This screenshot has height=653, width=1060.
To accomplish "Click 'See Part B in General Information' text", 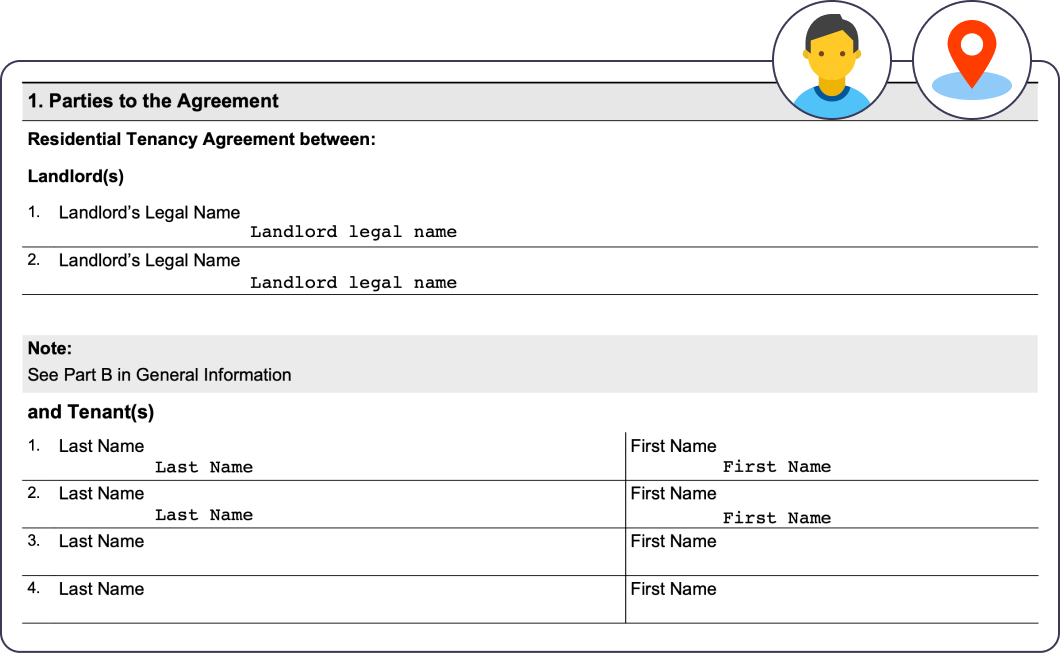I will (x=160, y=374).
